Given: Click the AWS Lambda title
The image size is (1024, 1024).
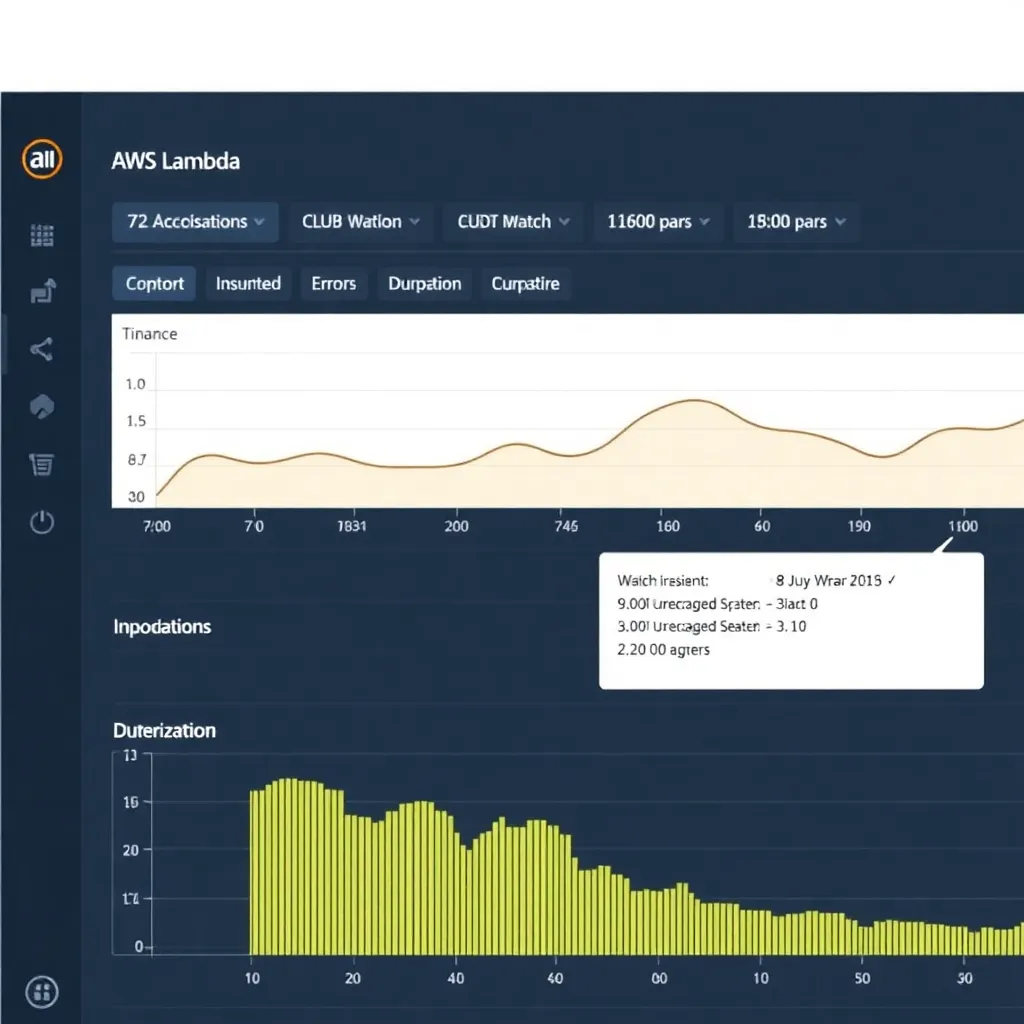Looking at the screenshot, I should tap(176, 161).
